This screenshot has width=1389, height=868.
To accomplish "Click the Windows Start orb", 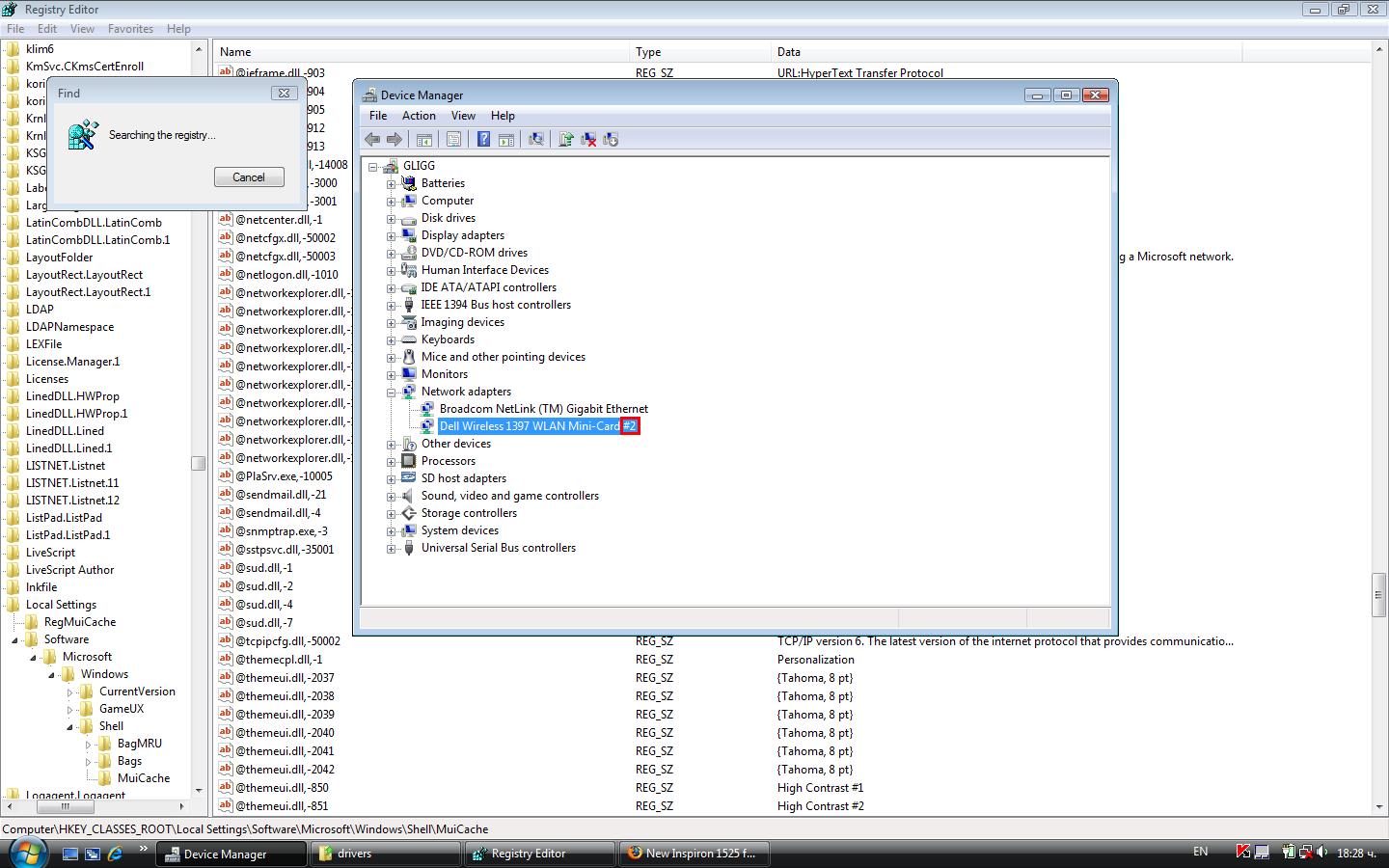I will [x=27, y=853].
